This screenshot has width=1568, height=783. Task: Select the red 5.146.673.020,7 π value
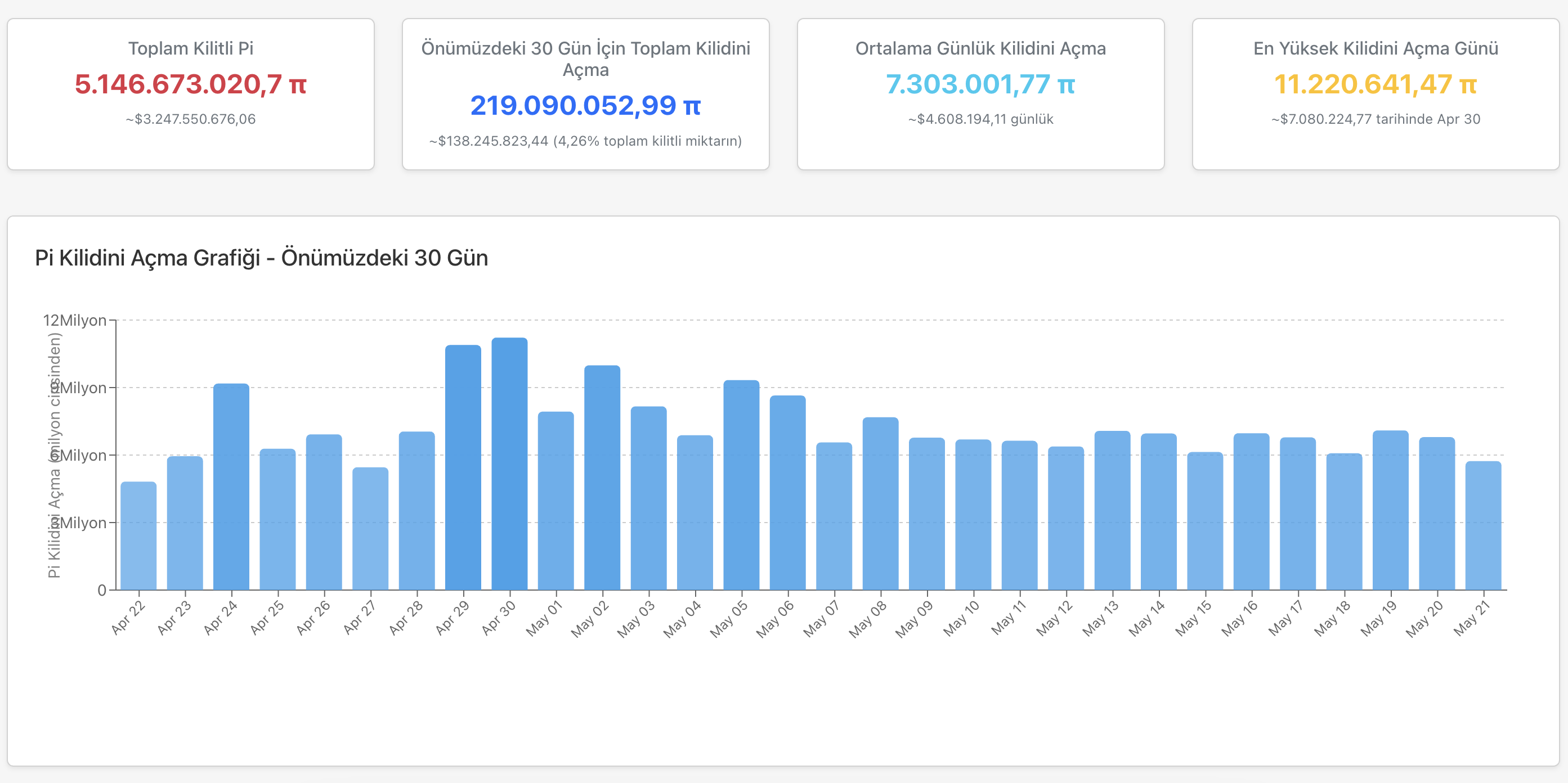pyautogui.click(x=191, y=84)
